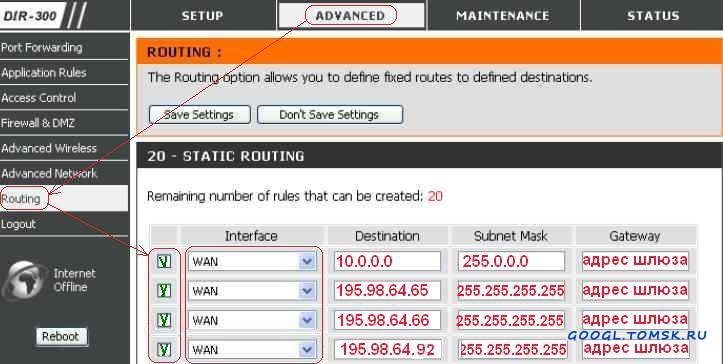Click the Don't Save Settings button
Screen dimensions: 723x364
click(330, 114)
